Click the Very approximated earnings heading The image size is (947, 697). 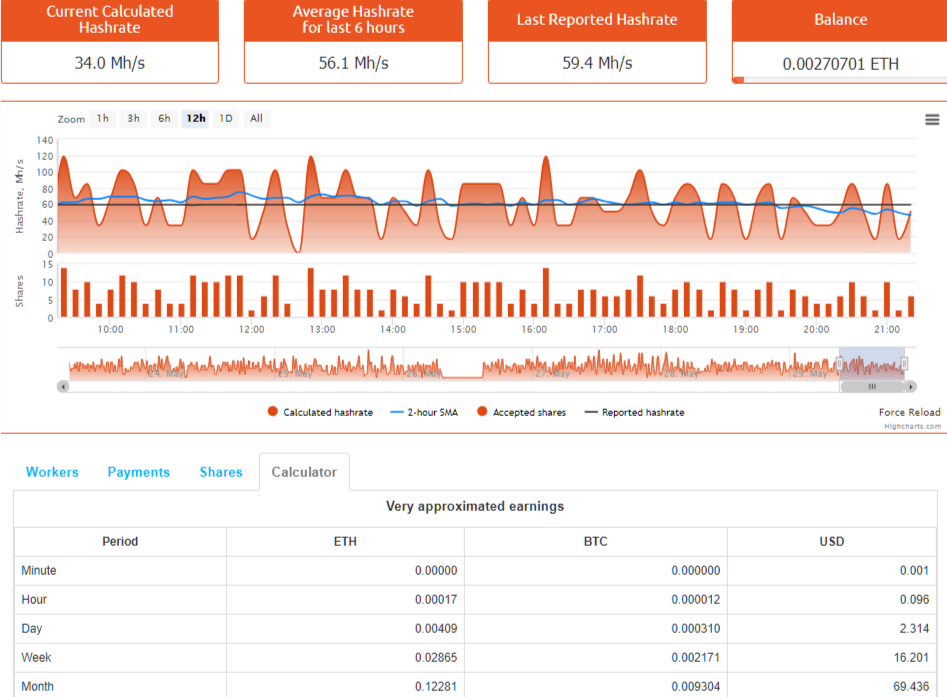pyautogui.click(x=475, y=506)
